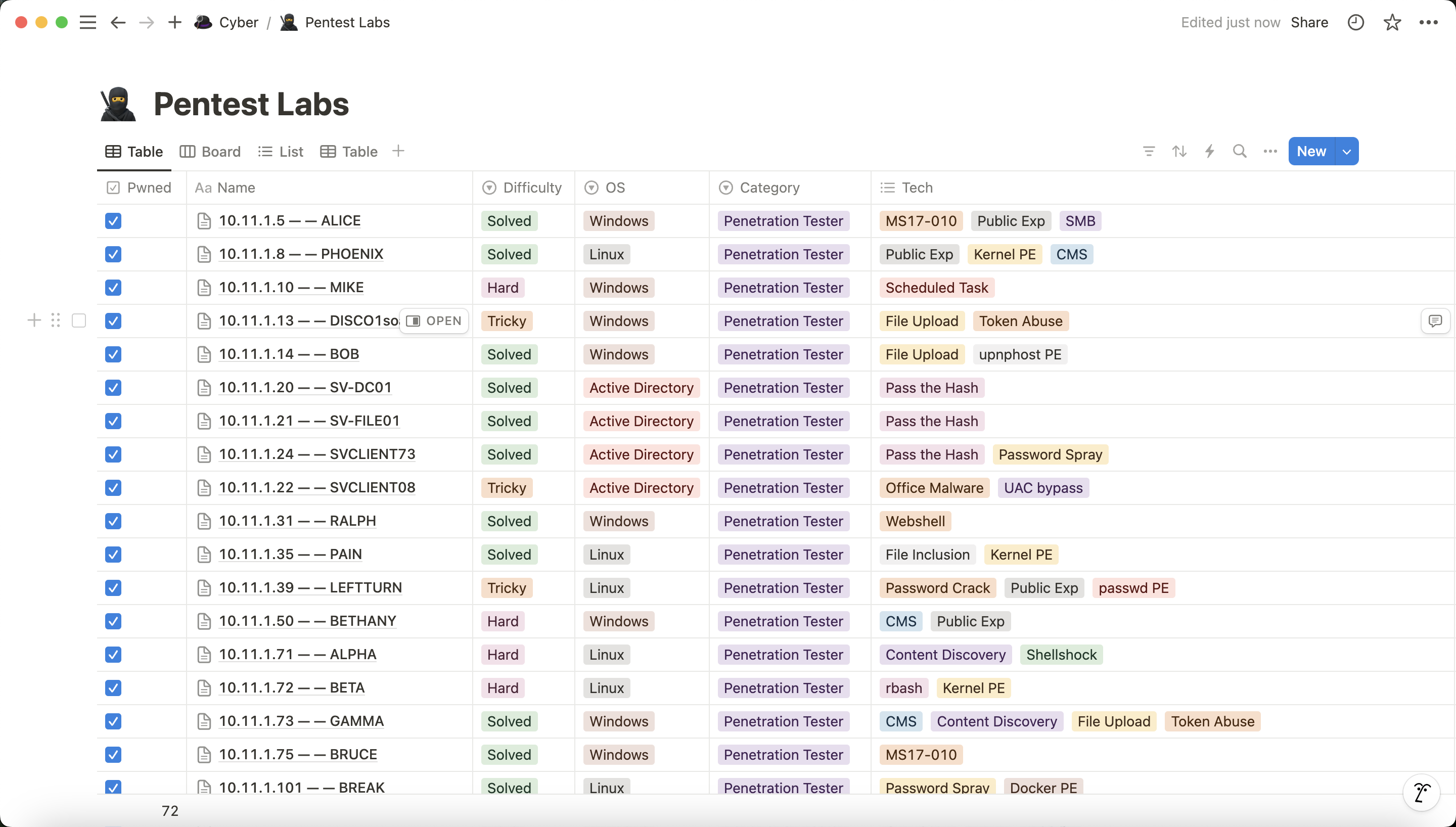Open the MIKE page document icon
This screenshot has height=827, width=1456.
[204, 288]
